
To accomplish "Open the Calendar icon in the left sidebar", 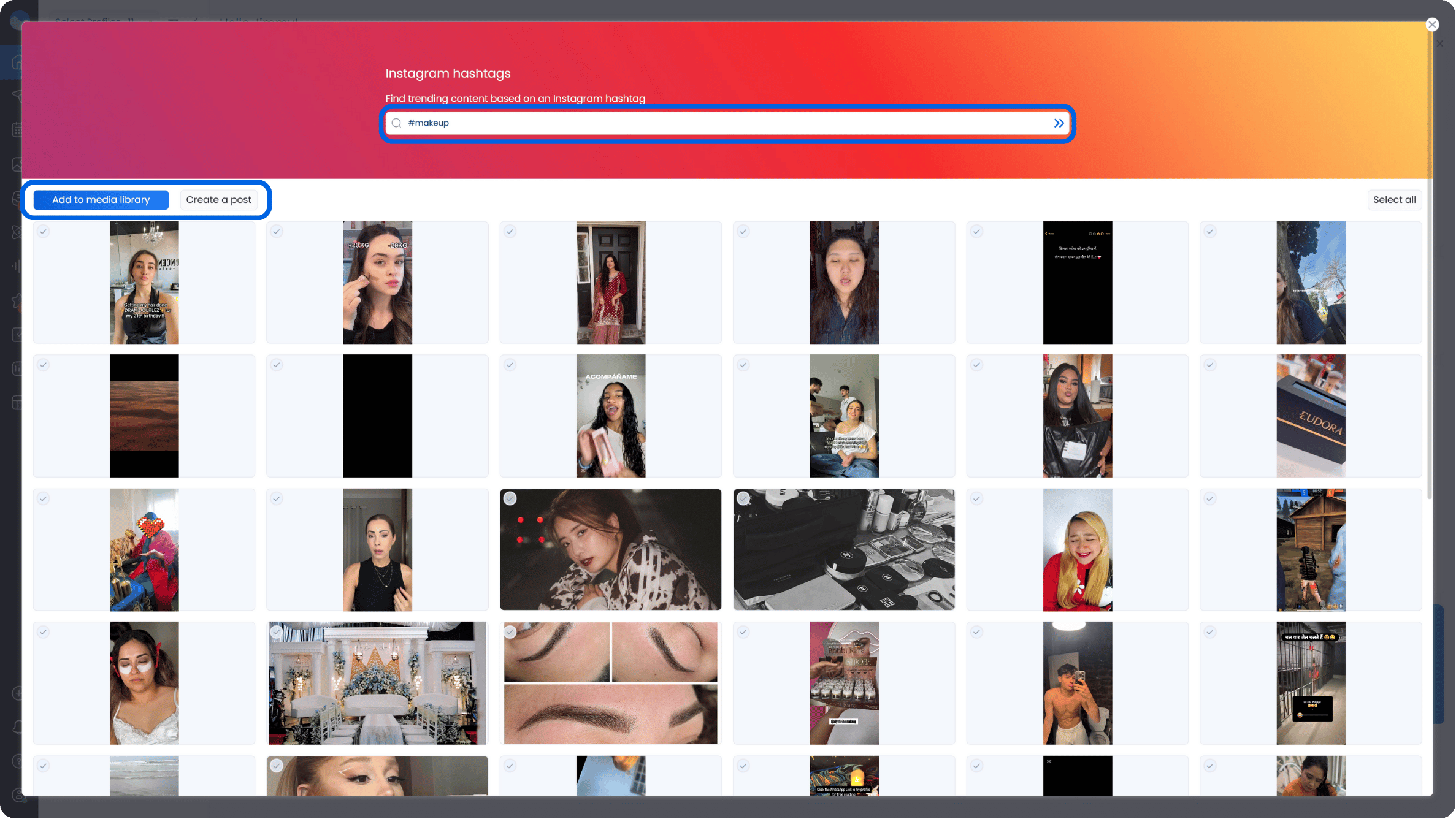I will coord(18,129).
